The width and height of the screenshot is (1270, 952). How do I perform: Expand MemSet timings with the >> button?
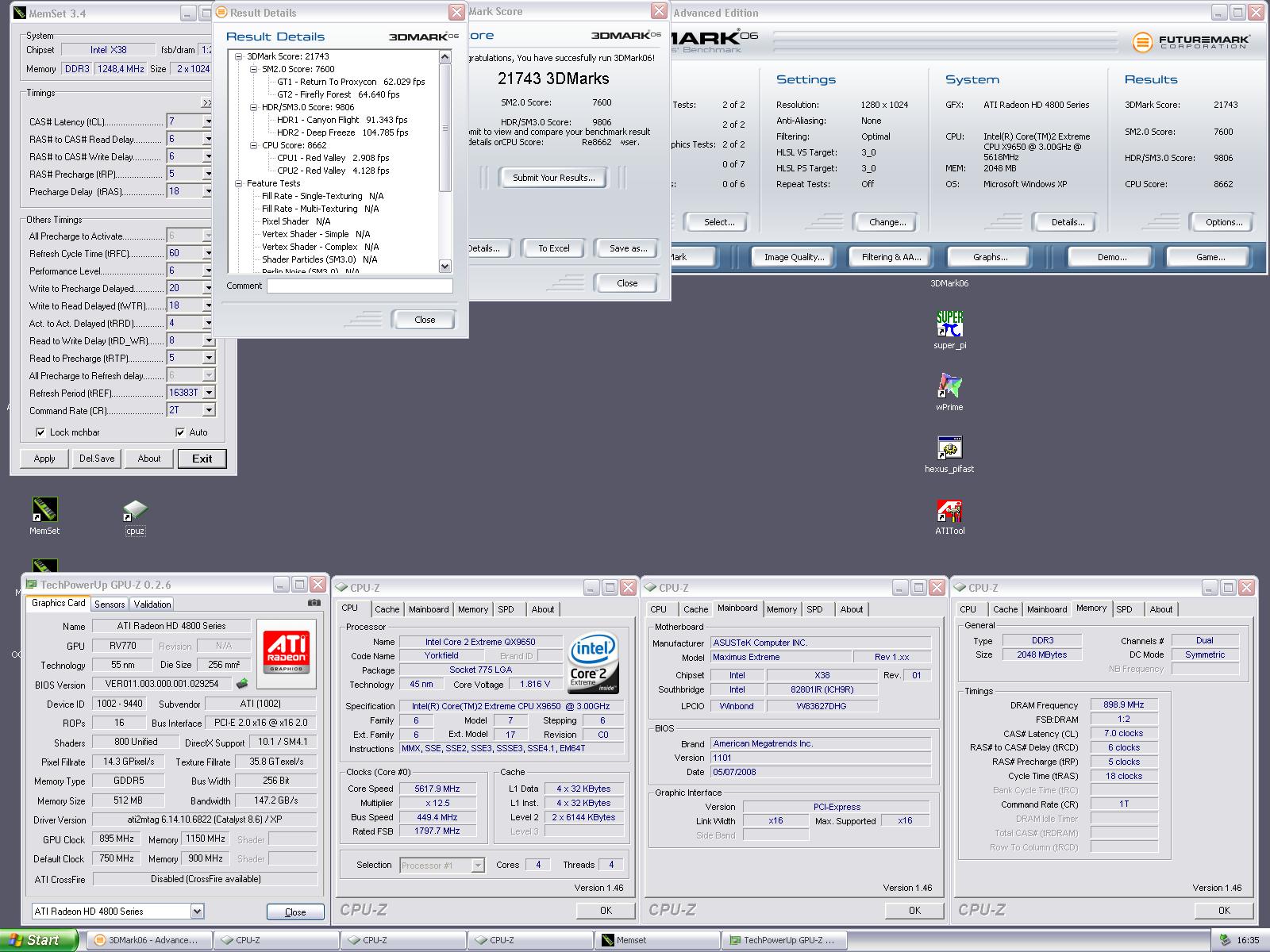[x=206, y=103]
